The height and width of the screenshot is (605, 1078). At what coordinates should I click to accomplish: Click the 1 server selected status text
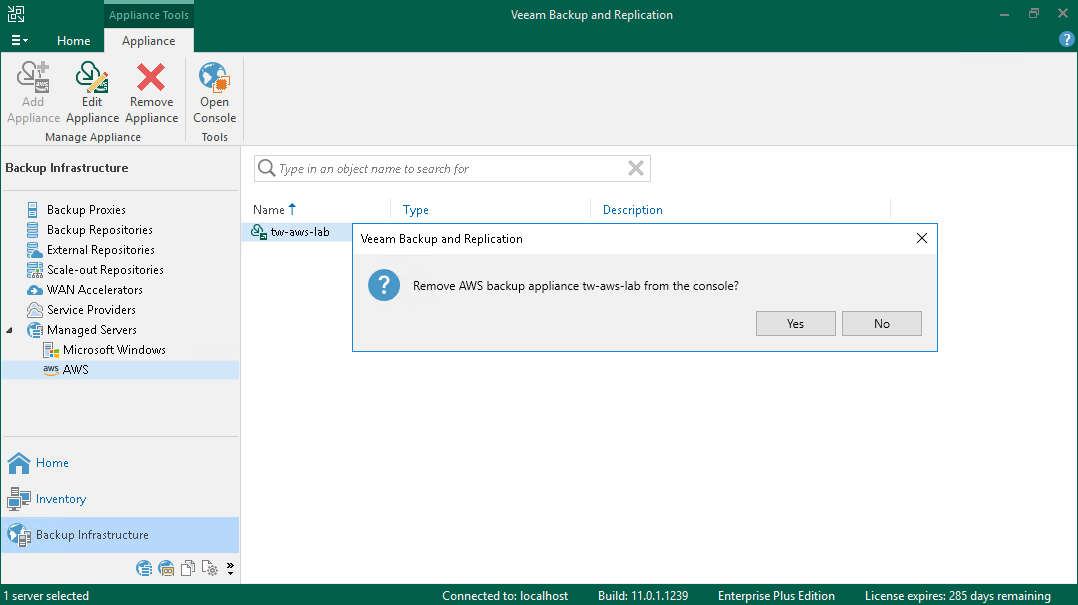pyautogui.click(x=46, y=595)
